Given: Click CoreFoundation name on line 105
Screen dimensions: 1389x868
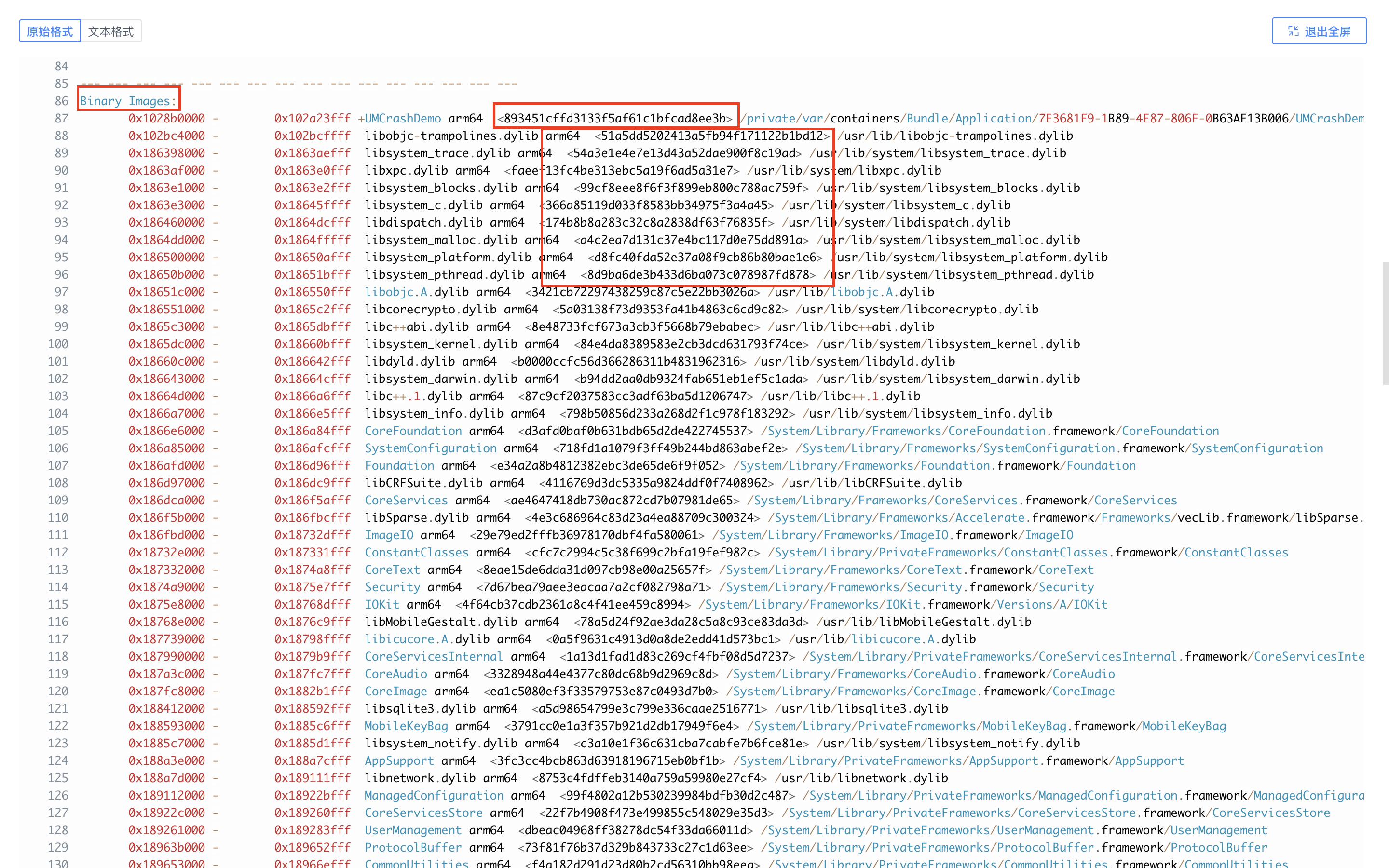Looking at the screenshot, I should tap(413, 431).
